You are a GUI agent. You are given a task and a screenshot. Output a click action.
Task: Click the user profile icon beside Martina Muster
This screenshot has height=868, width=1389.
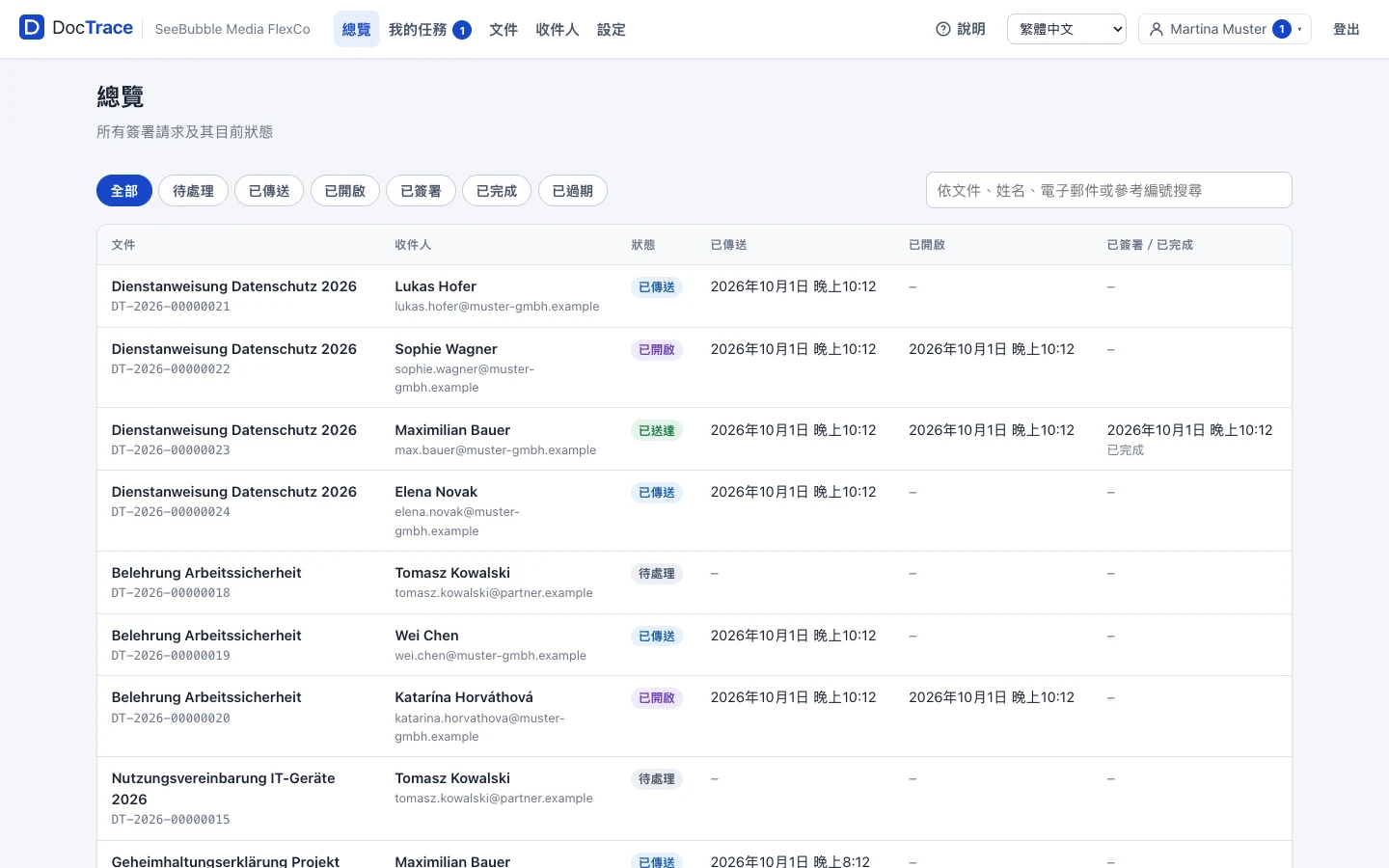click(1157, 29)
